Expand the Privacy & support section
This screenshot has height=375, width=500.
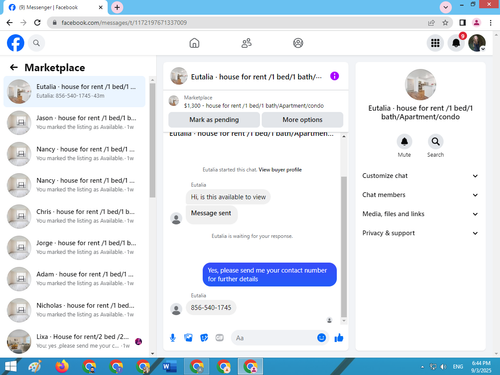tap(420, 233)
